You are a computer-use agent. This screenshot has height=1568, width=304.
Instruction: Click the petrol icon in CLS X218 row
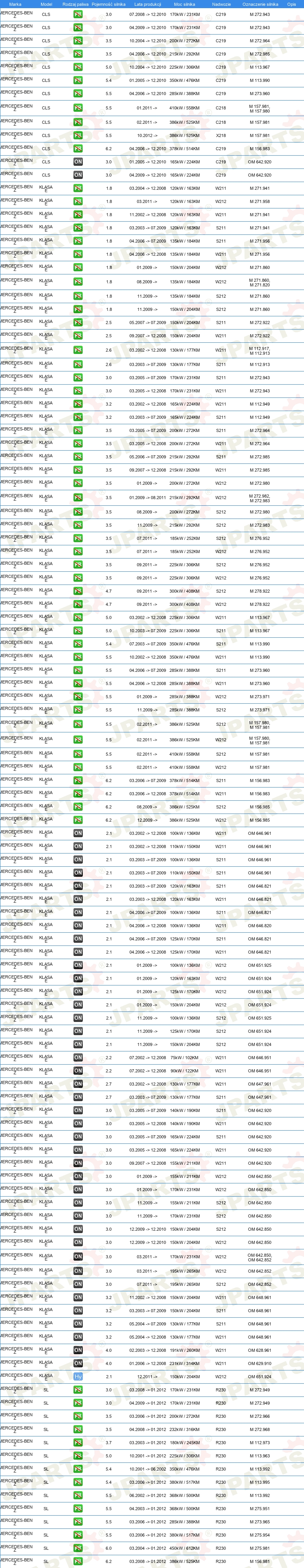click(x=78, y=136)
